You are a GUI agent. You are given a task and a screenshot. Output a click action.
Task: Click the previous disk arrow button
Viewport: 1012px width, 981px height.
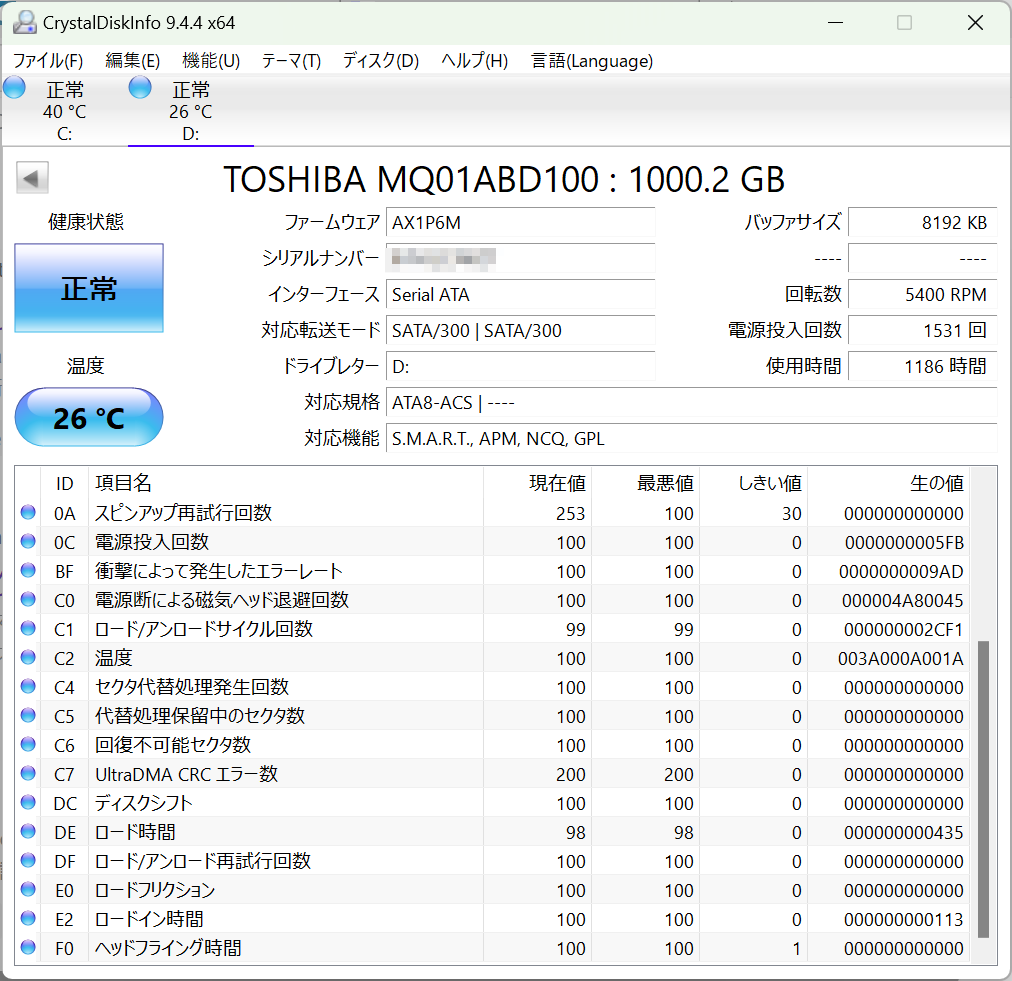[32, 177]
